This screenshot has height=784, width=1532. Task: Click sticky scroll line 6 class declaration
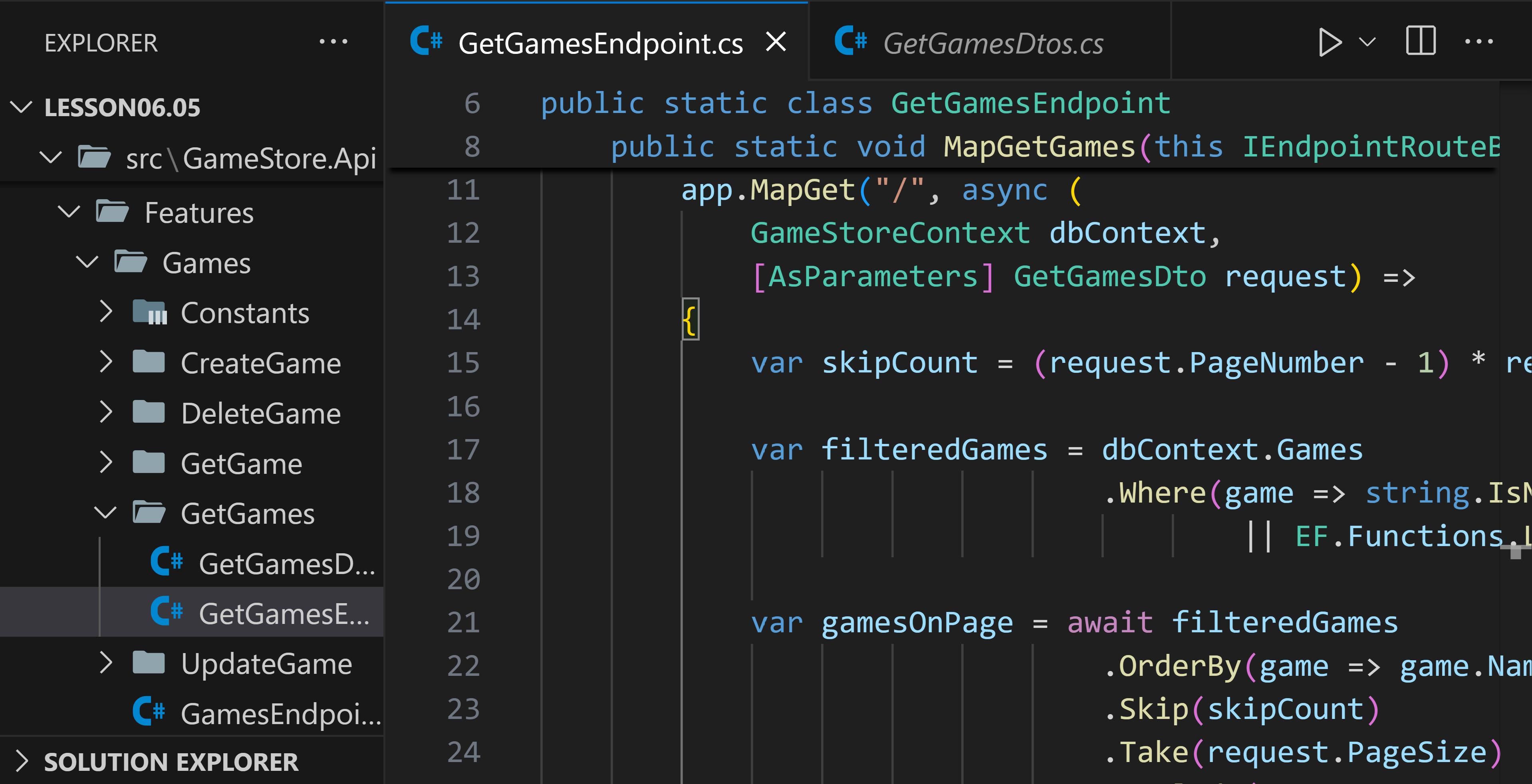(x=855, y=103)
